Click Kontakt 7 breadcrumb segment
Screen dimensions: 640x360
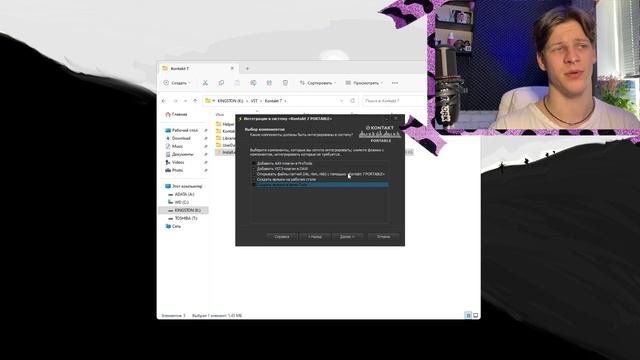coord(273,101)
